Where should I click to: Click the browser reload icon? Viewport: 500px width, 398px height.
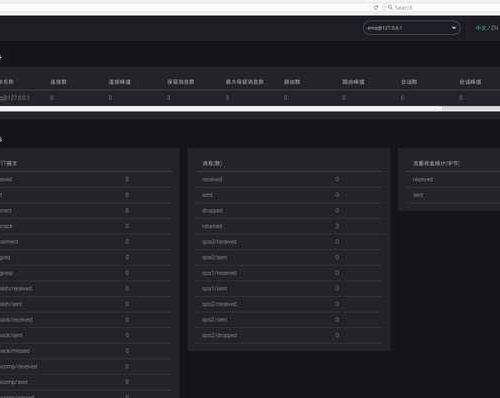(x=376, y=7)
